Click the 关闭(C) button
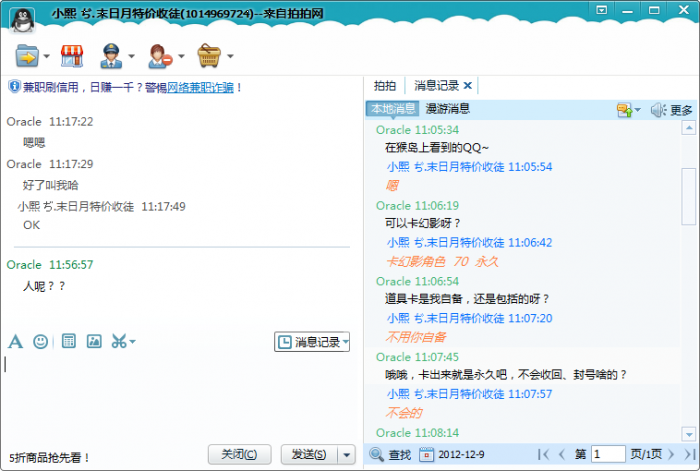Image resolution: width=700 pixels, height=471 pixels. 239,454
